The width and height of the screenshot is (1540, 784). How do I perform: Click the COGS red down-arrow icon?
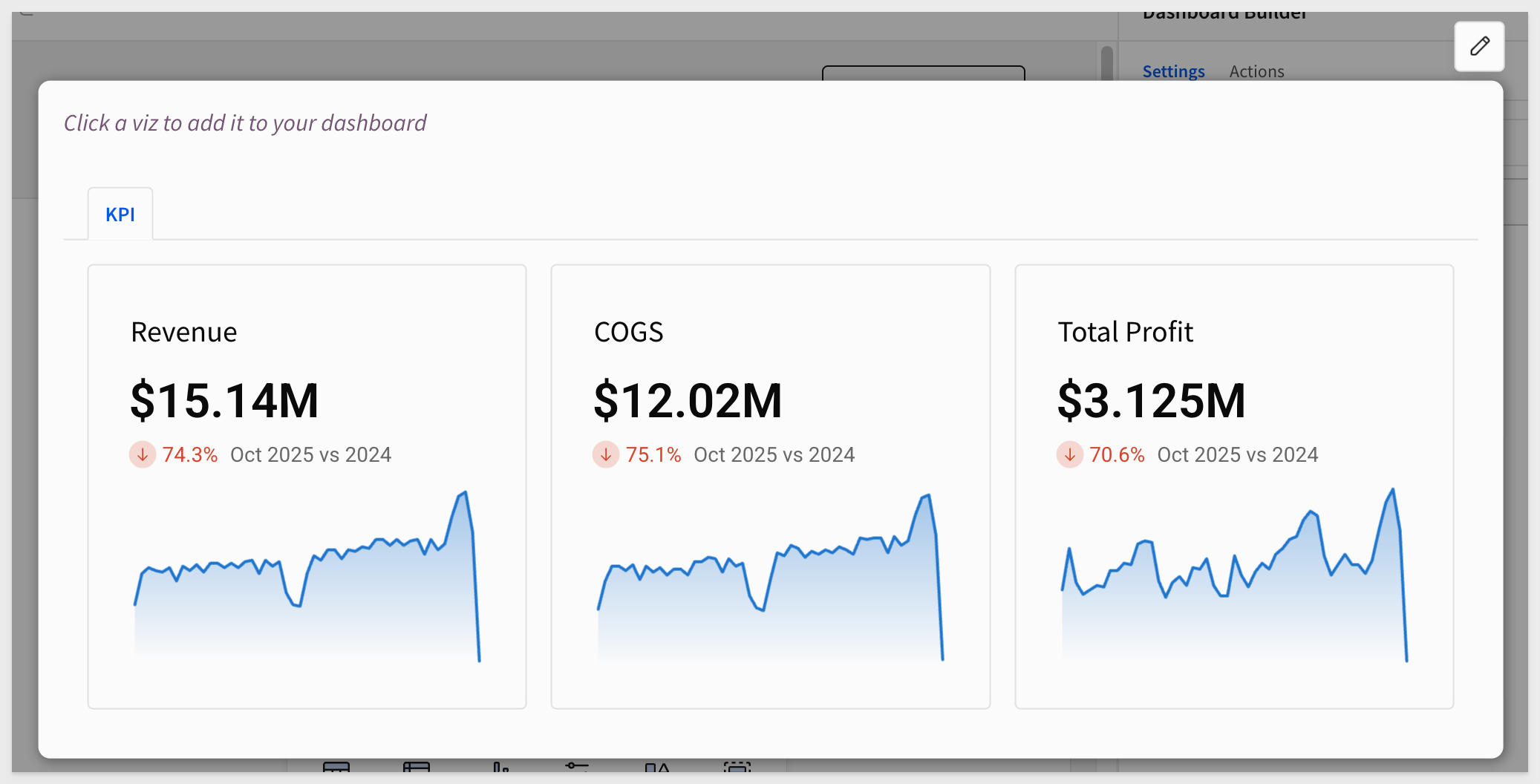[606, 454]
